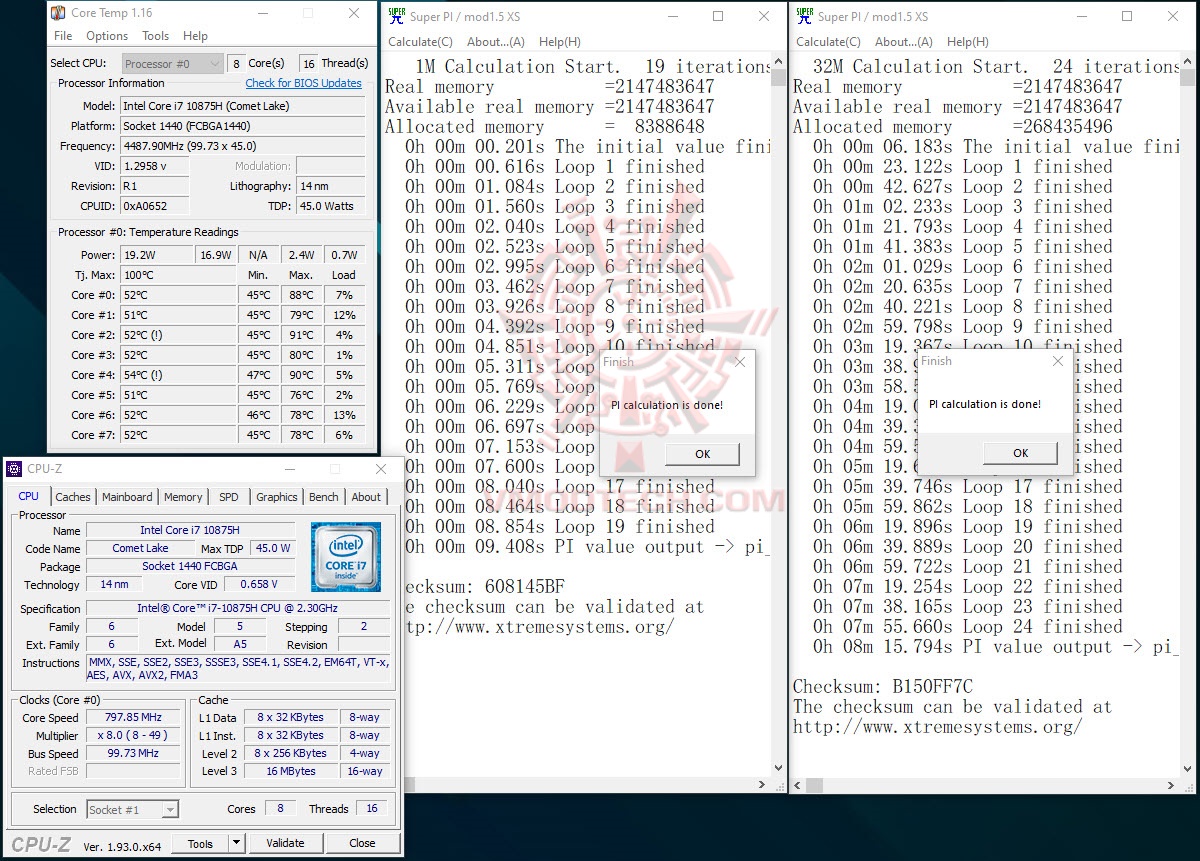This screenshot has width=1200, height=861.
Task: Click the Check for BIOS Updates link
Action: click(x=304, y=83)
